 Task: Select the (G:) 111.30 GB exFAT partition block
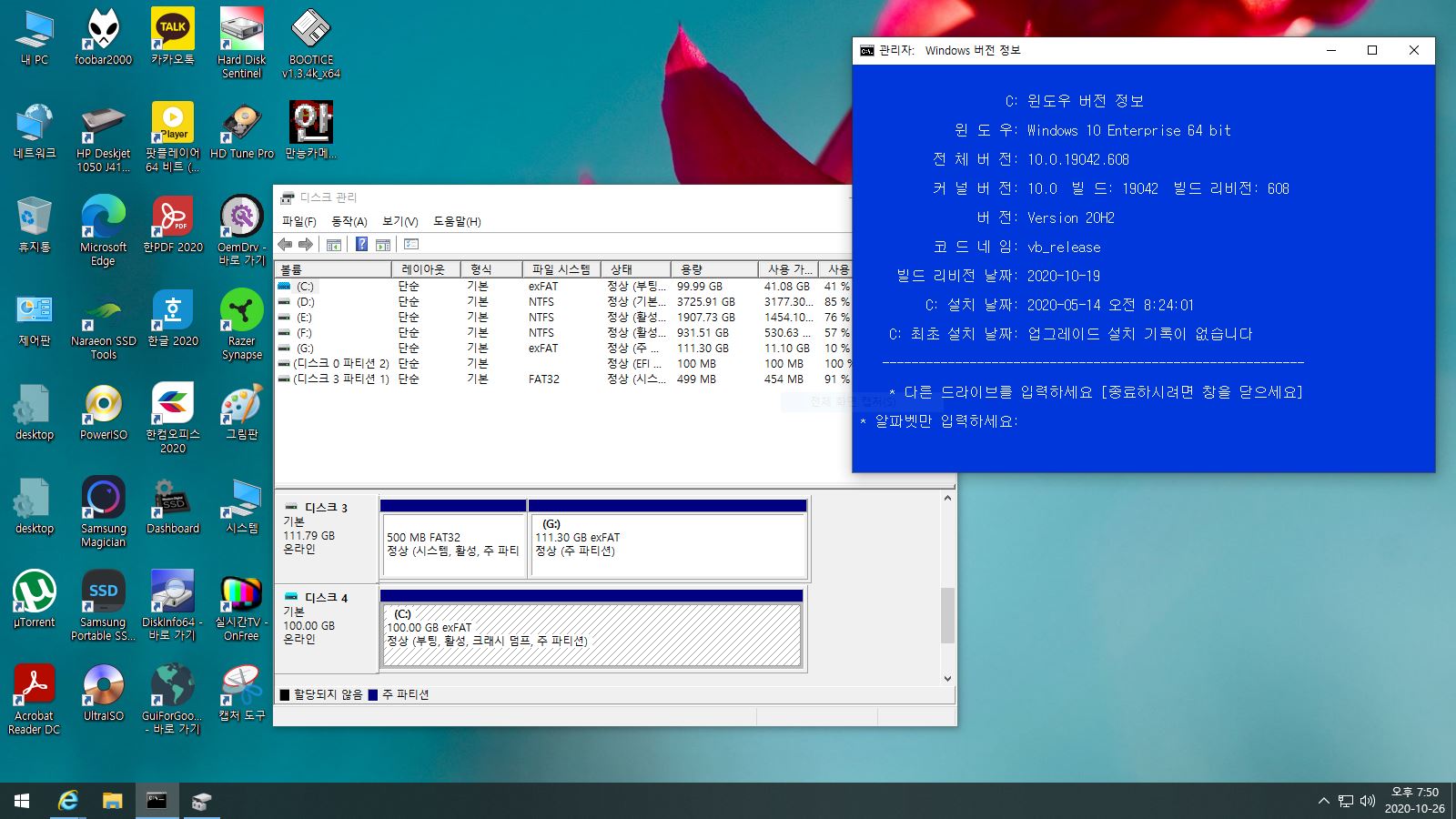pos(668,538)
